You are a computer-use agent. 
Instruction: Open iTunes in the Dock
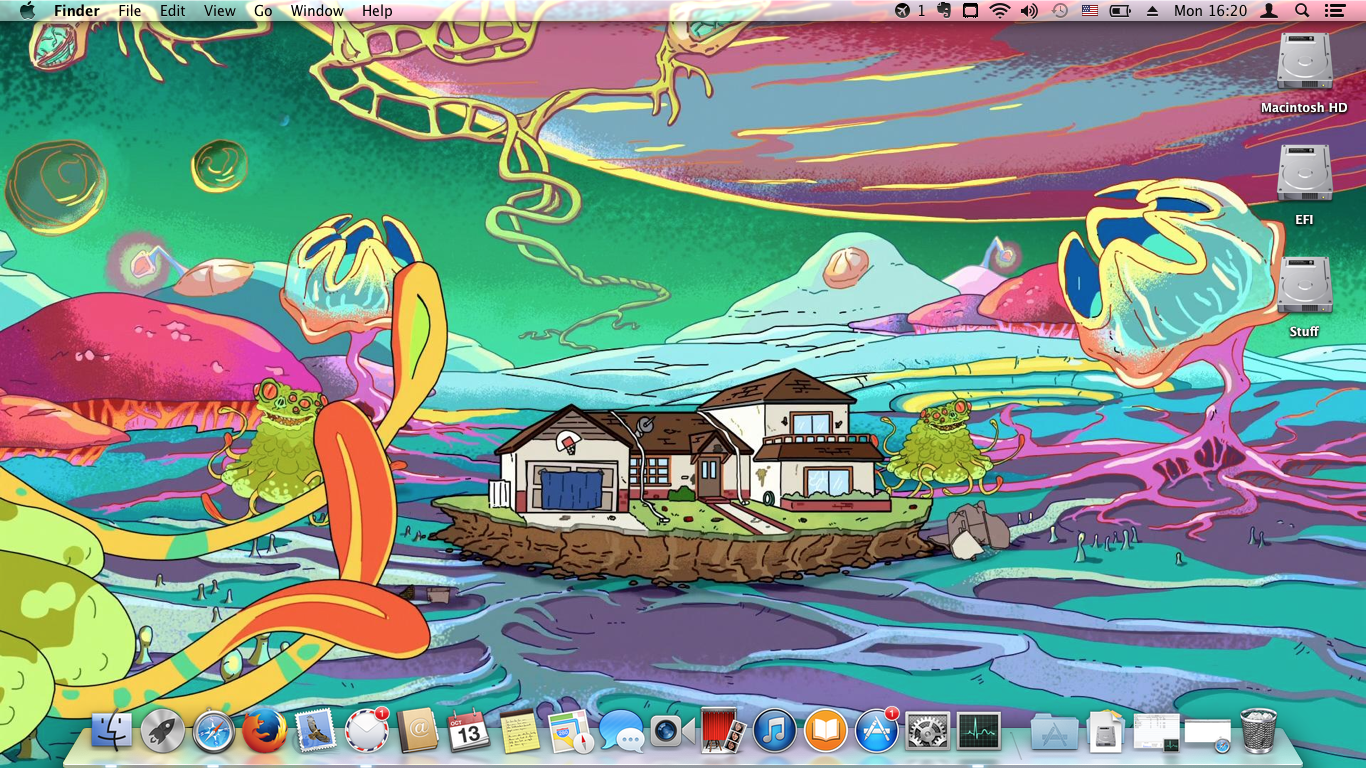[x=774, y=732]
